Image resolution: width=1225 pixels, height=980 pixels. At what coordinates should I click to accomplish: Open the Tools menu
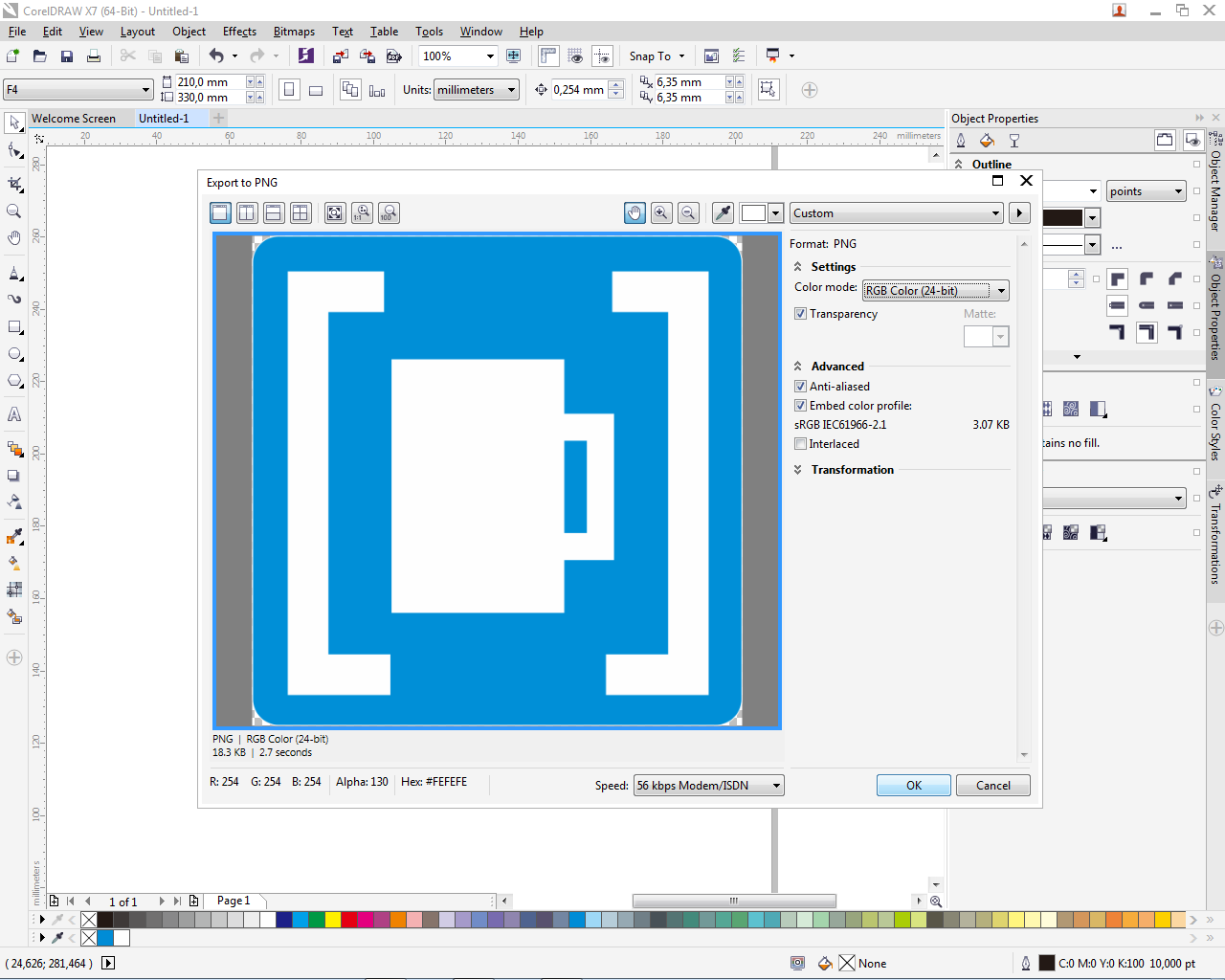pos(429,32)
